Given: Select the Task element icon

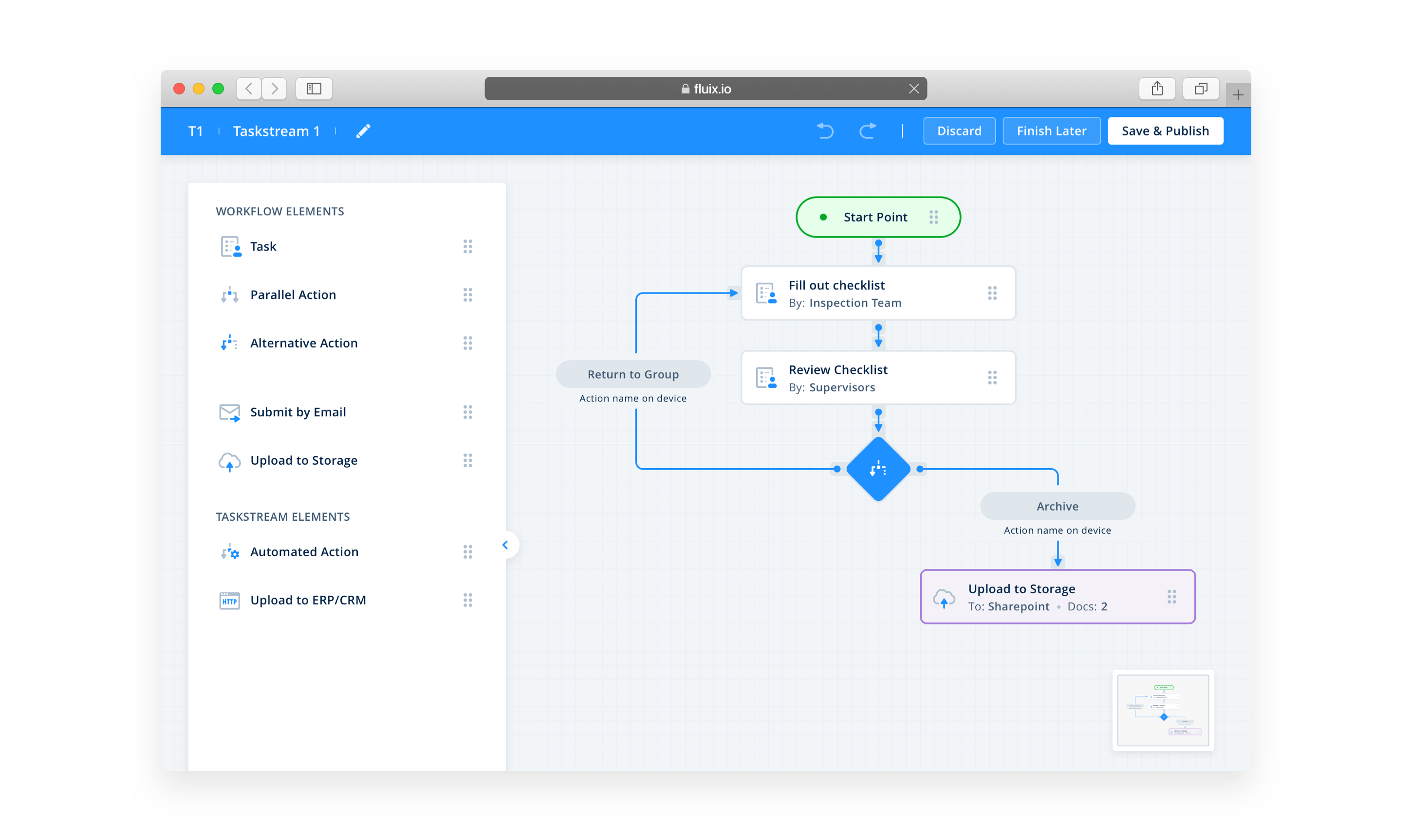Looking at the screenshot, I should 230,247.
